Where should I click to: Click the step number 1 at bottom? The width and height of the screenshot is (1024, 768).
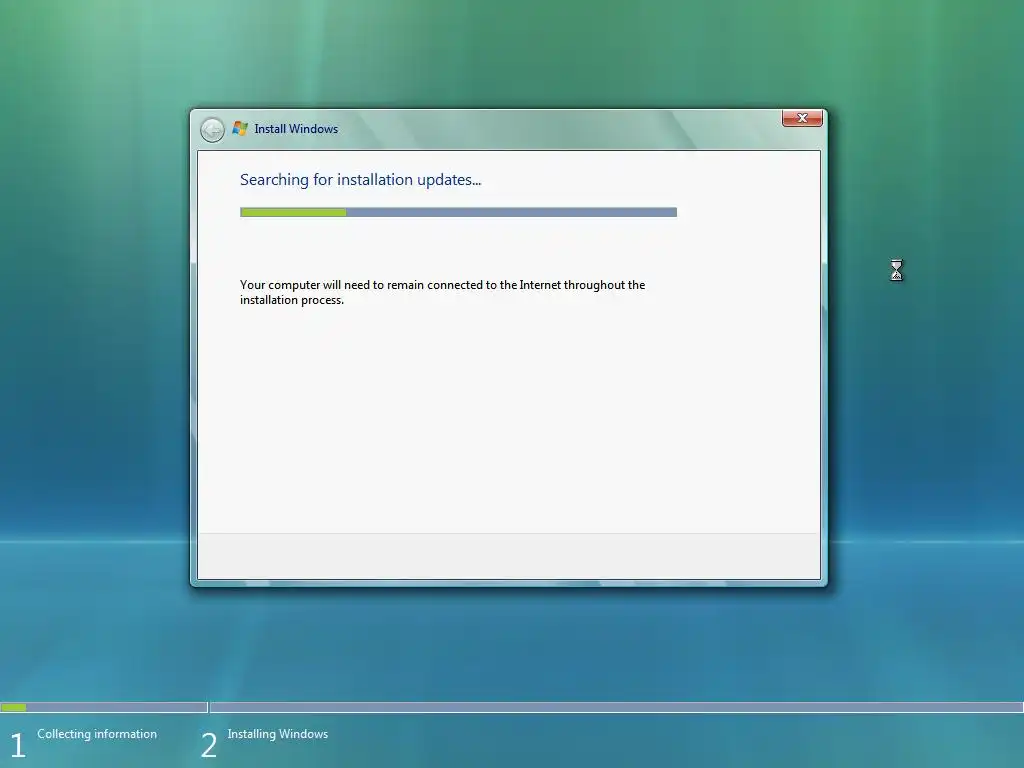click(18, 745)
